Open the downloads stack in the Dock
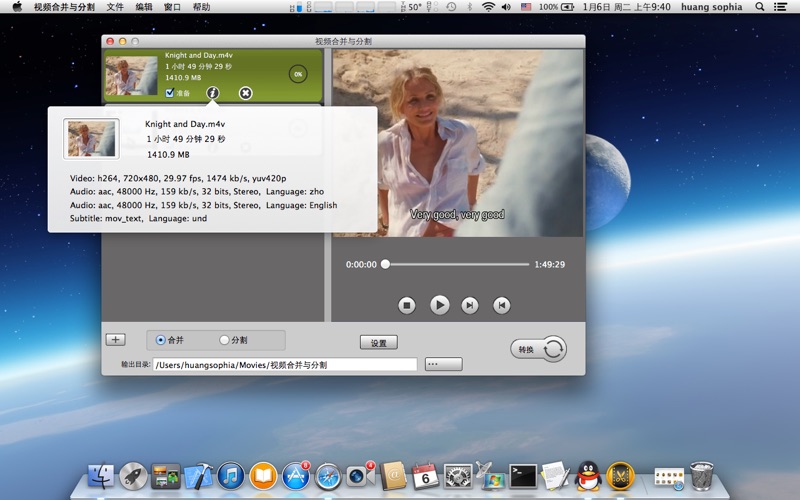The image size is (800, 500). click(x=669, y=479)
